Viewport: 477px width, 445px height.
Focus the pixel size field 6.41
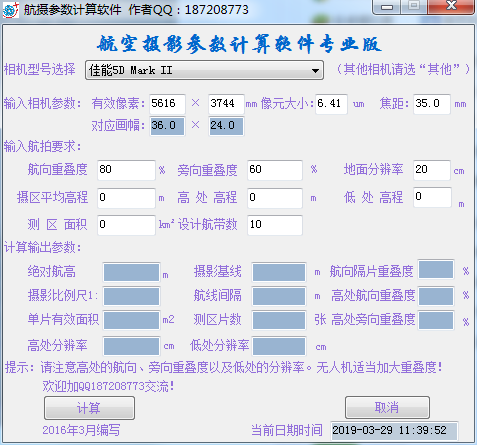(x=331, y=104)
